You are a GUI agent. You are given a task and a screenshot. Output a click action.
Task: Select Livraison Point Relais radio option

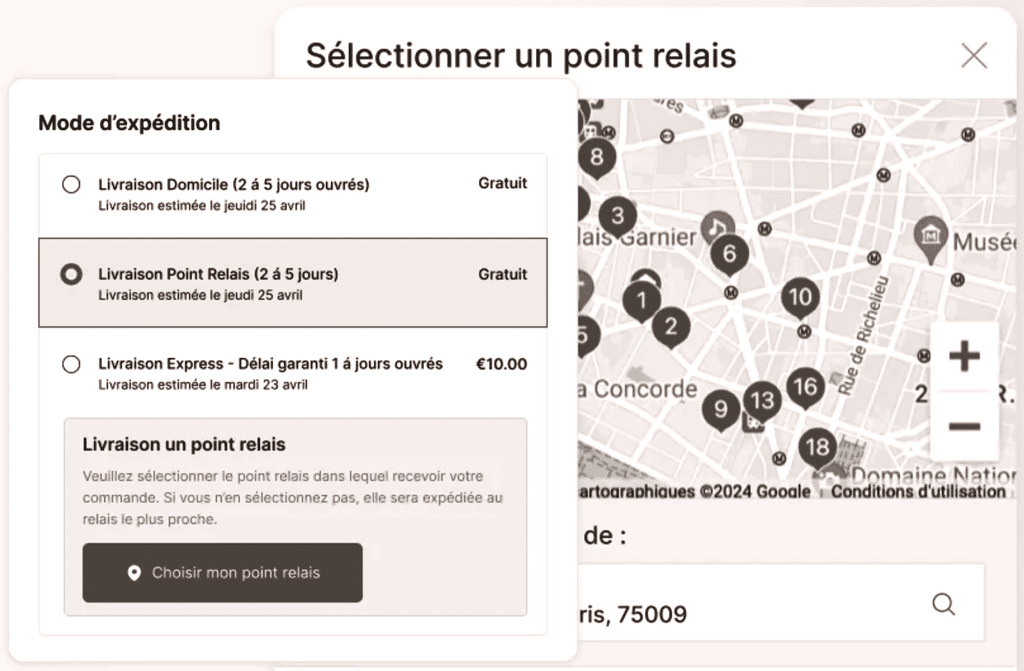click(x=71, y=274)
